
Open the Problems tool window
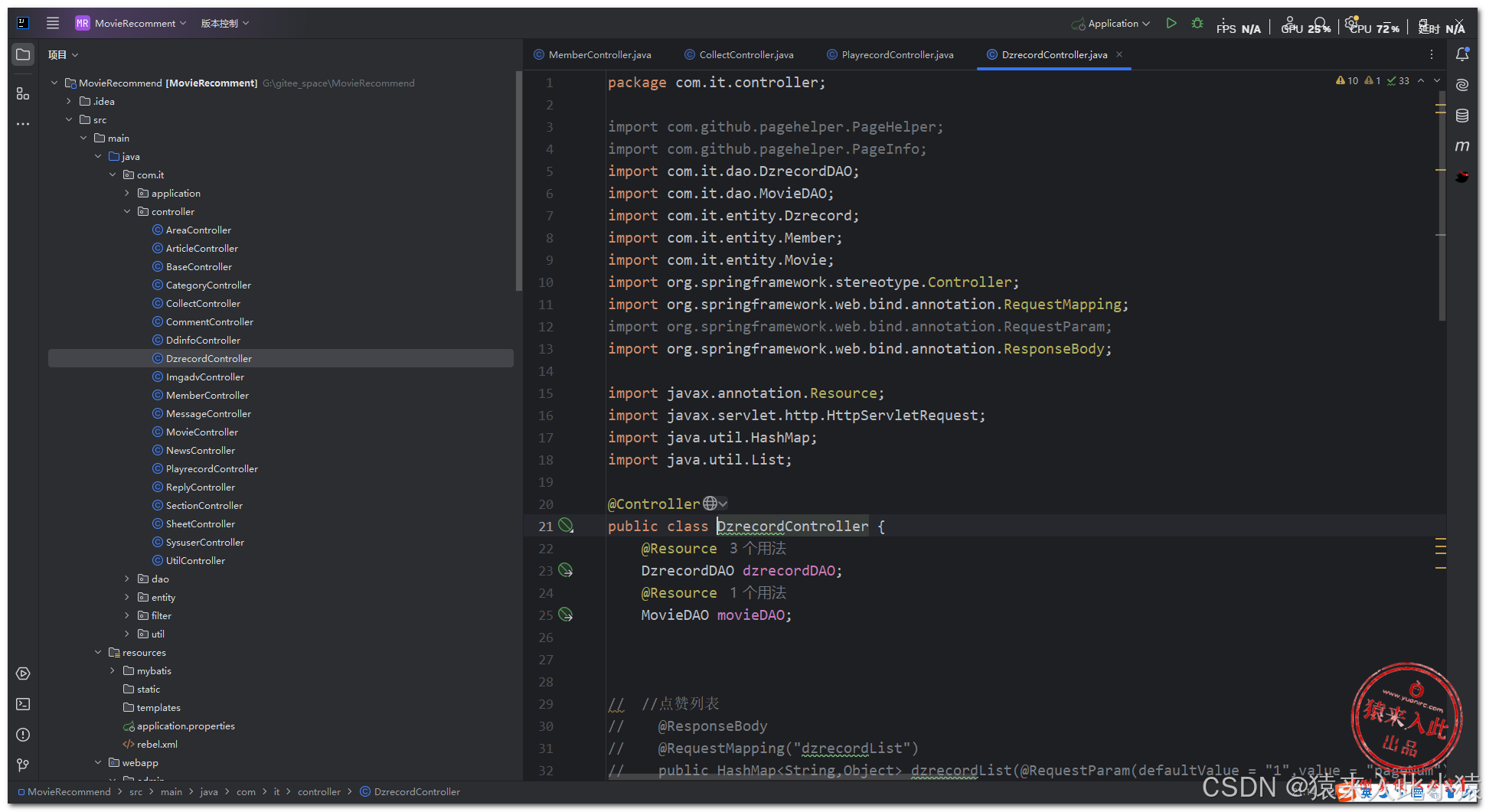[23, 735]
